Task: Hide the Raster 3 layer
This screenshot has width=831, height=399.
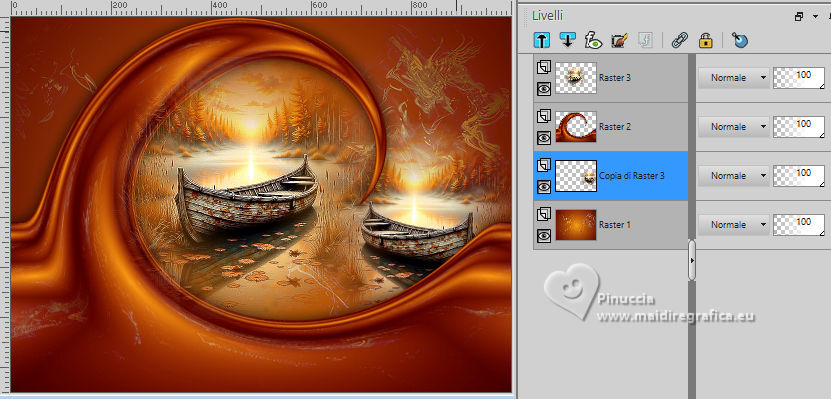Action: (544, 89)
